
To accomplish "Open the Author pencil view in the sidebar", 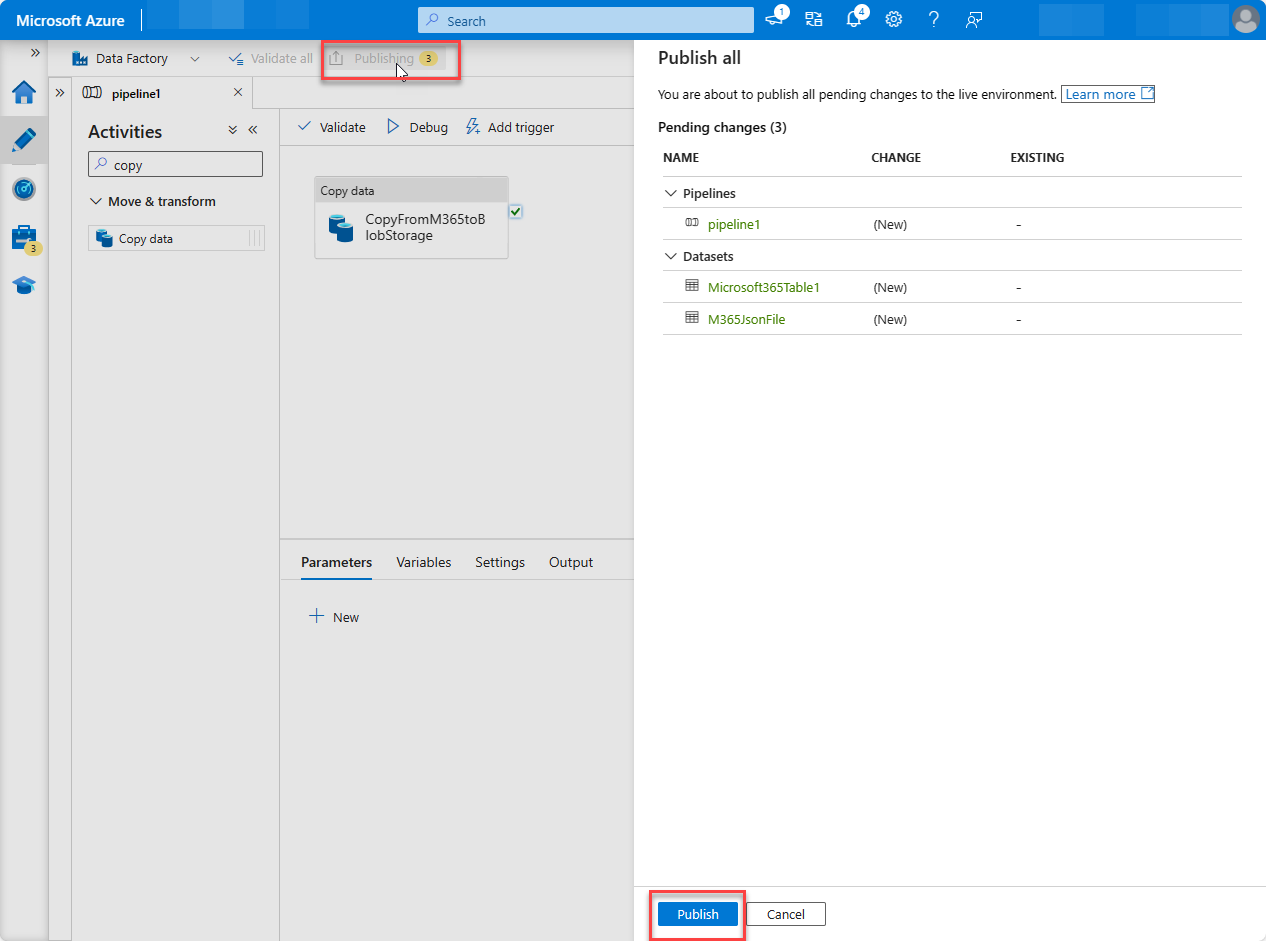I will [x=24, y=140].
